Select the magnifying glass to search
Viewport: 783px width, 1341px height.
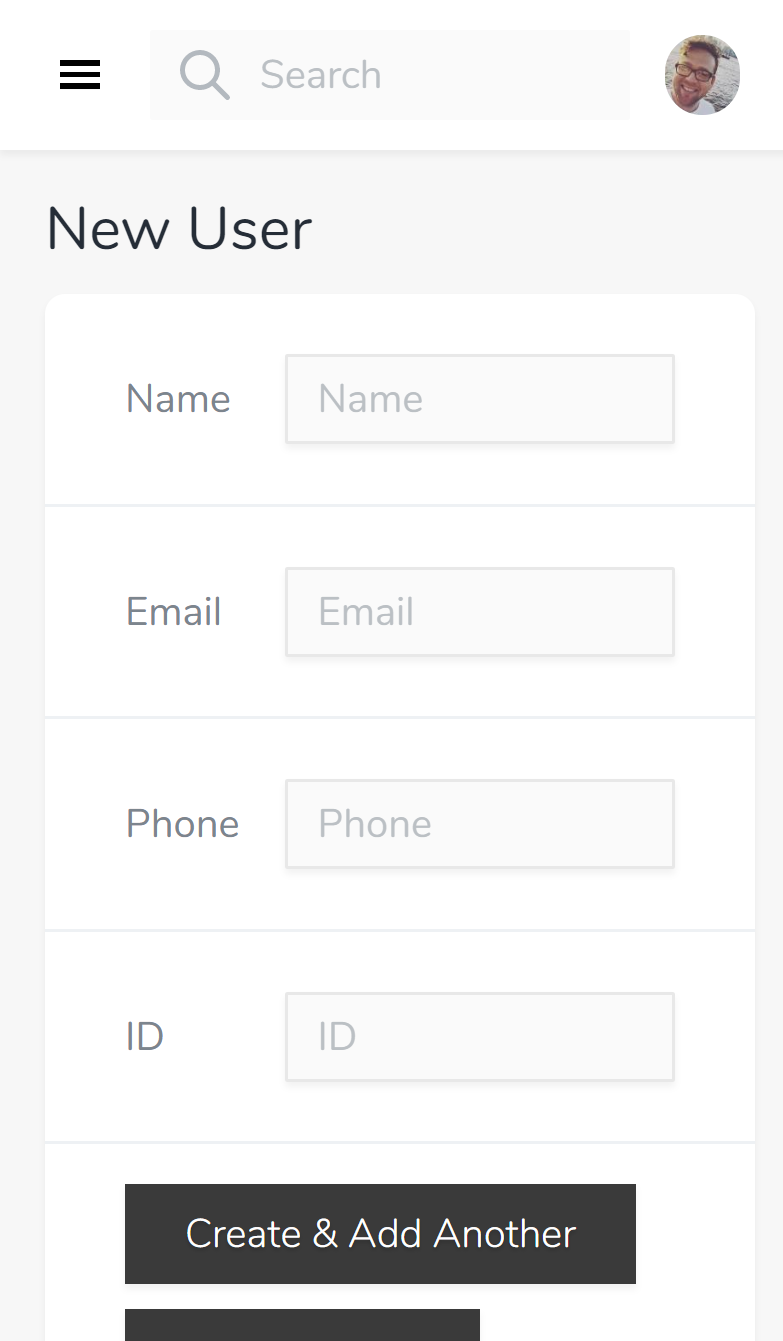204,75
